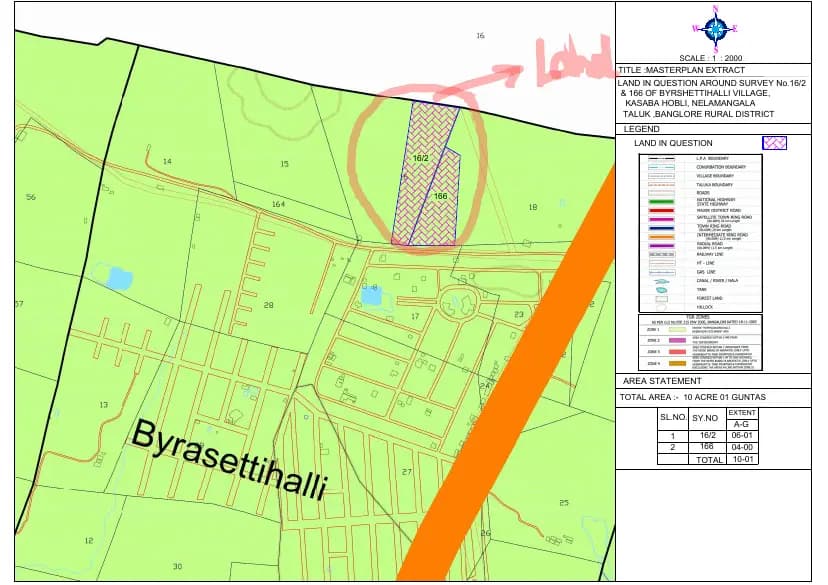The height and width of the screenshot is (585, 828).
Task: Click the Zone 3 red swatch
Action: (x=678, y=352)
